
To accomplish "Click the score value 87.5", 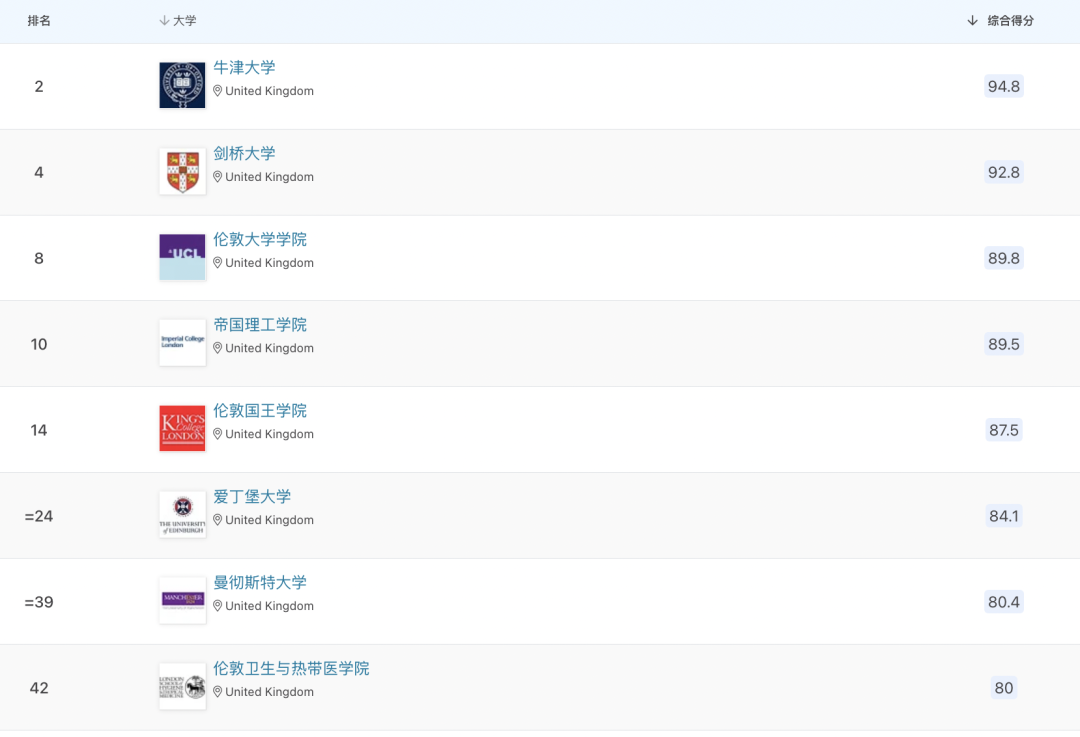I will pos(1004,430).
